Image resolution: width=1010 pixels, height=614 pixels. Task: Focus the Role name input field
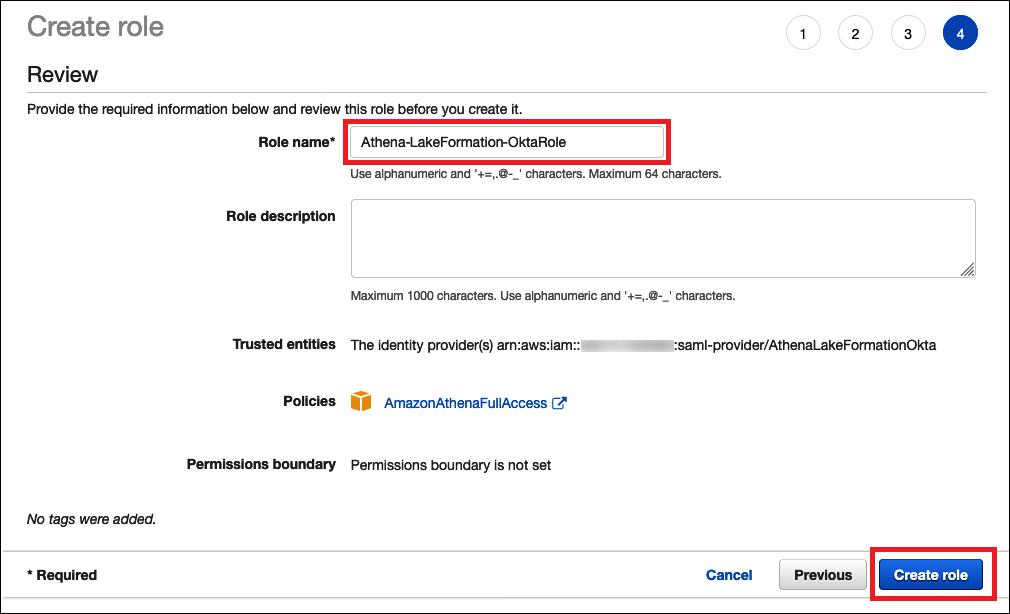click(506, 142)
